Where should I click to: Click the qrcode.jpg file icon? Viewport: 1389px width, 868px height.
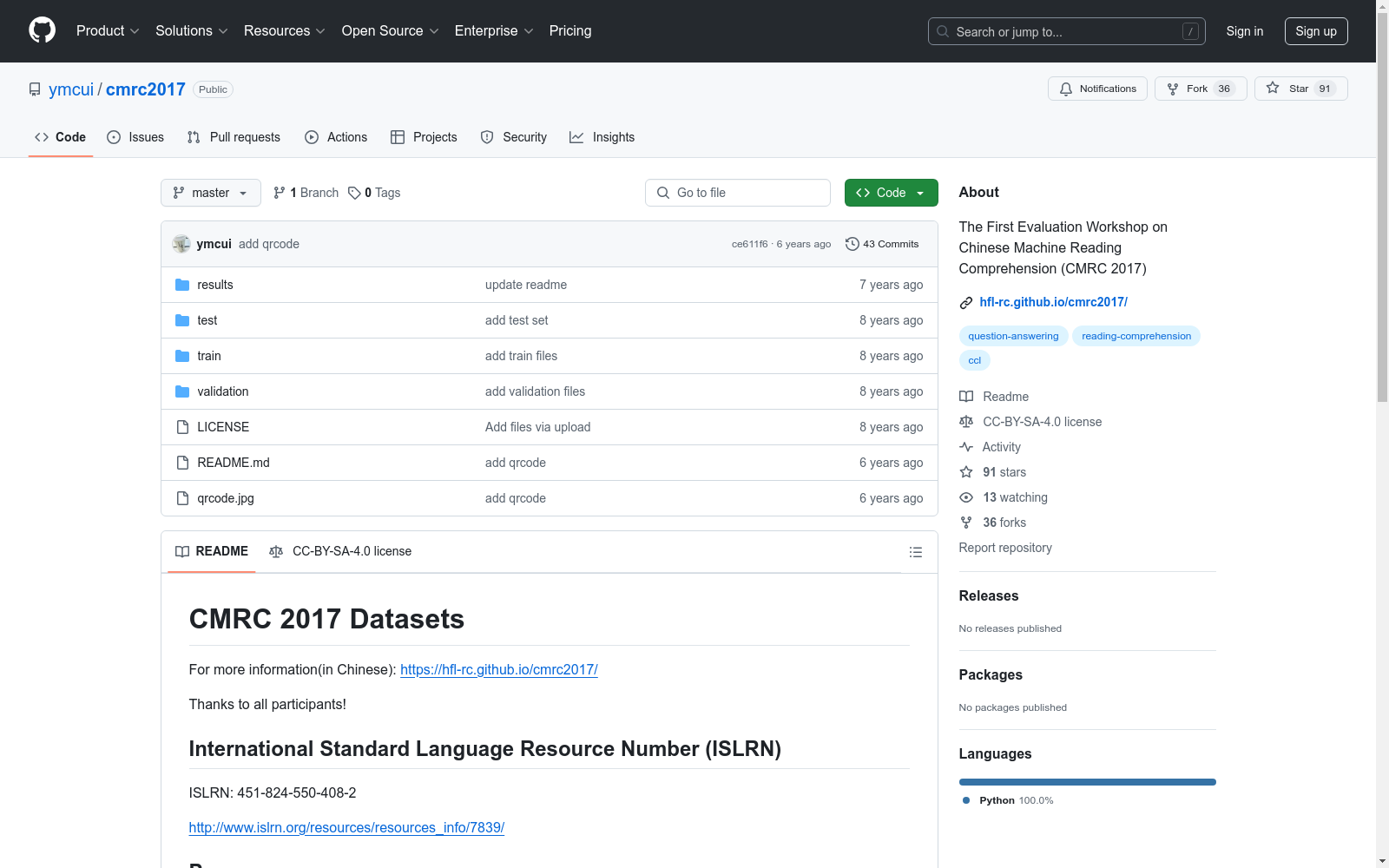[182, 498]
